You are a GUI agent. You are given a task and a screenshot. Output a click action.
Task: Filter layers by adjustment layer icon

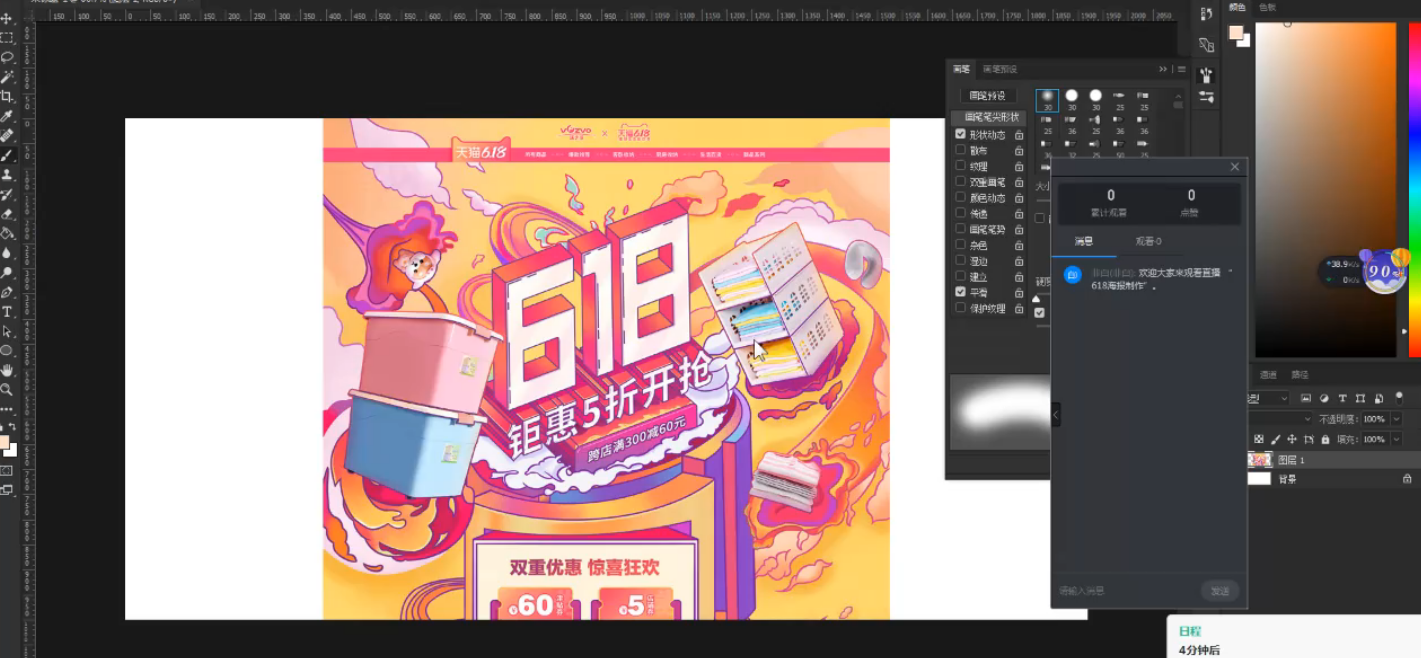[x=1324, y=398]
